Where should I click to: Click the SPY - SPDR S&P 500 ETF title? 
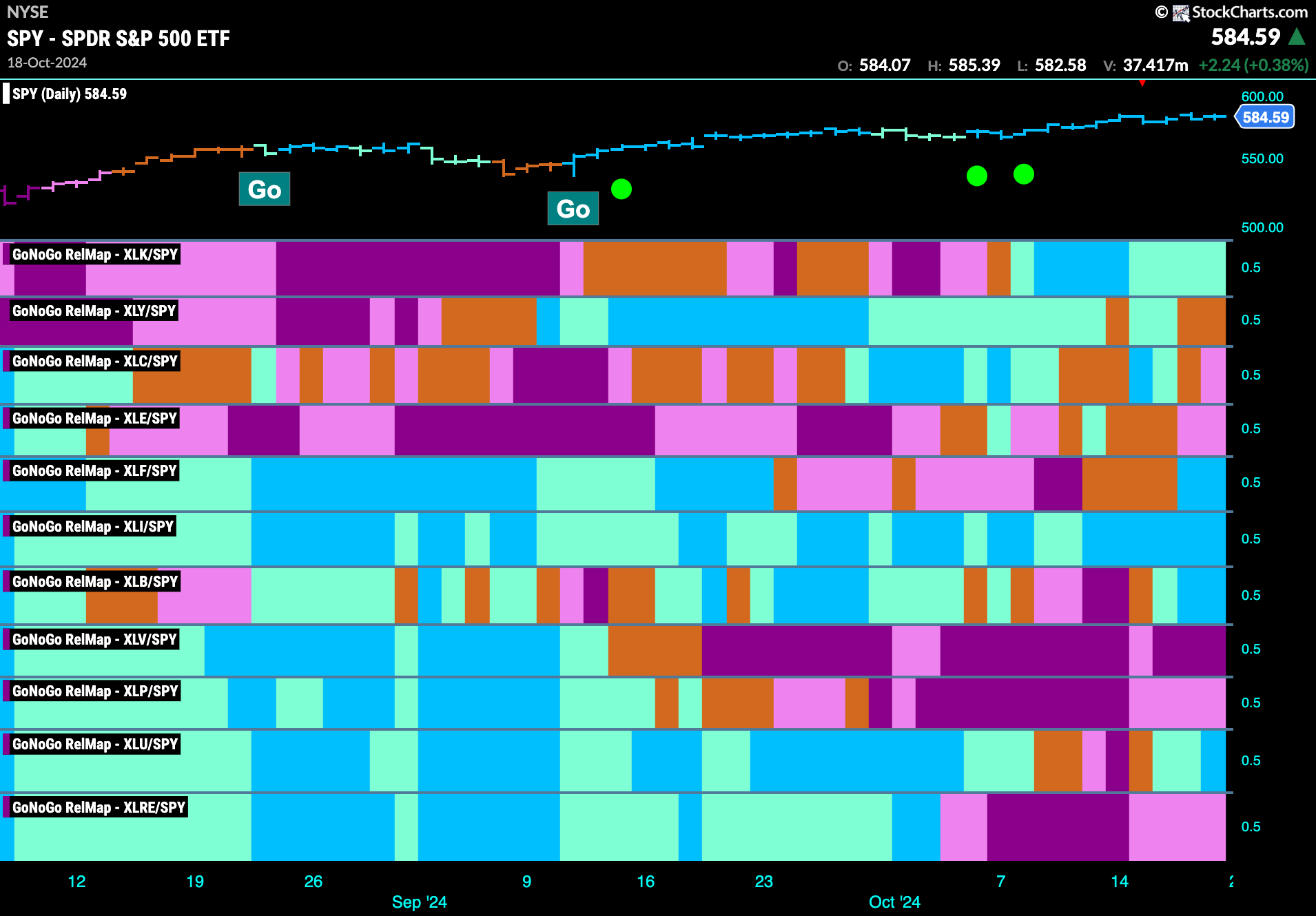pos(119,39)
